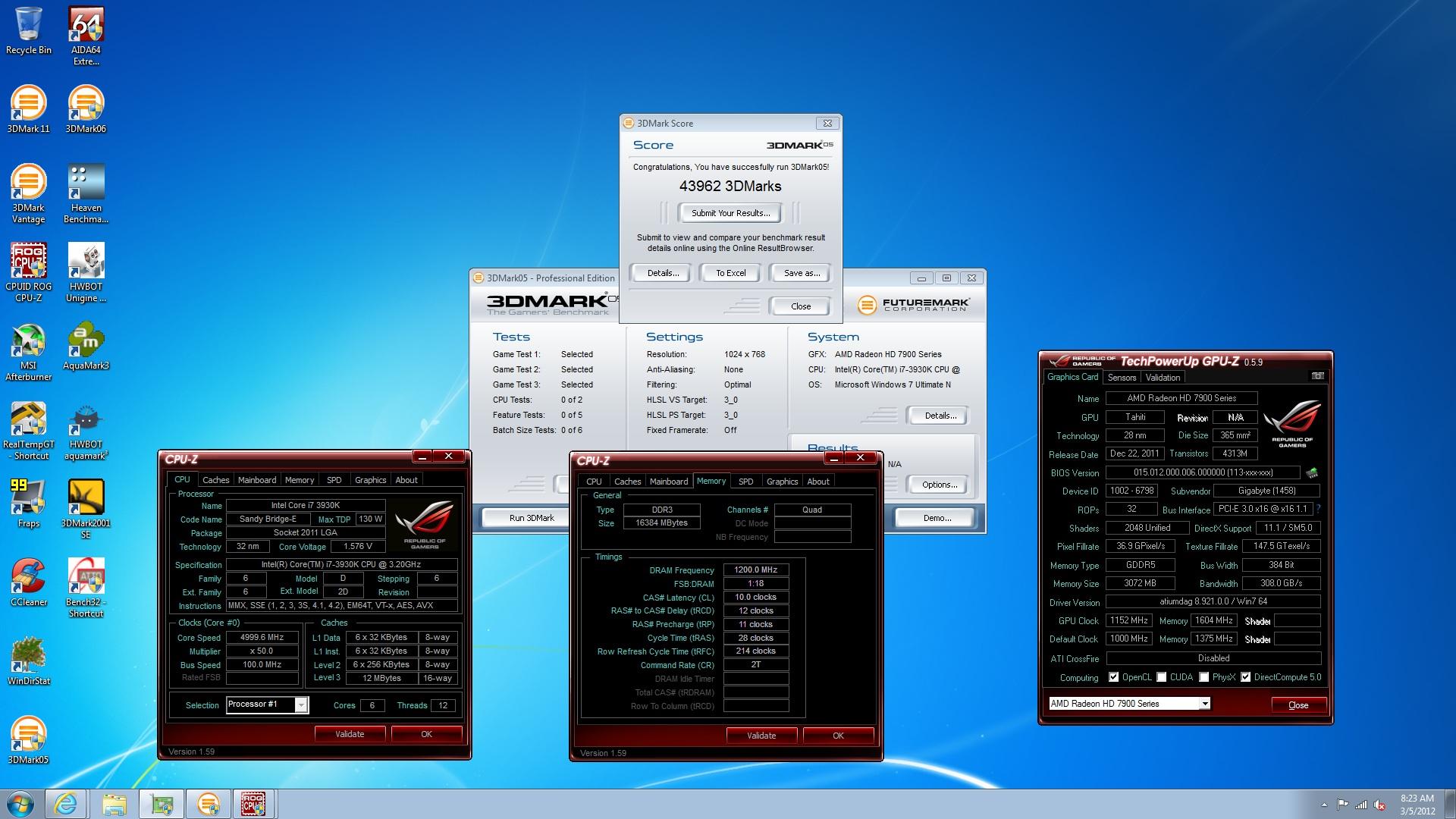Viewport: 1456px width, 819px height.
Task: Show hidden system tray icons arrow
Action: (x=1324, y=805)
